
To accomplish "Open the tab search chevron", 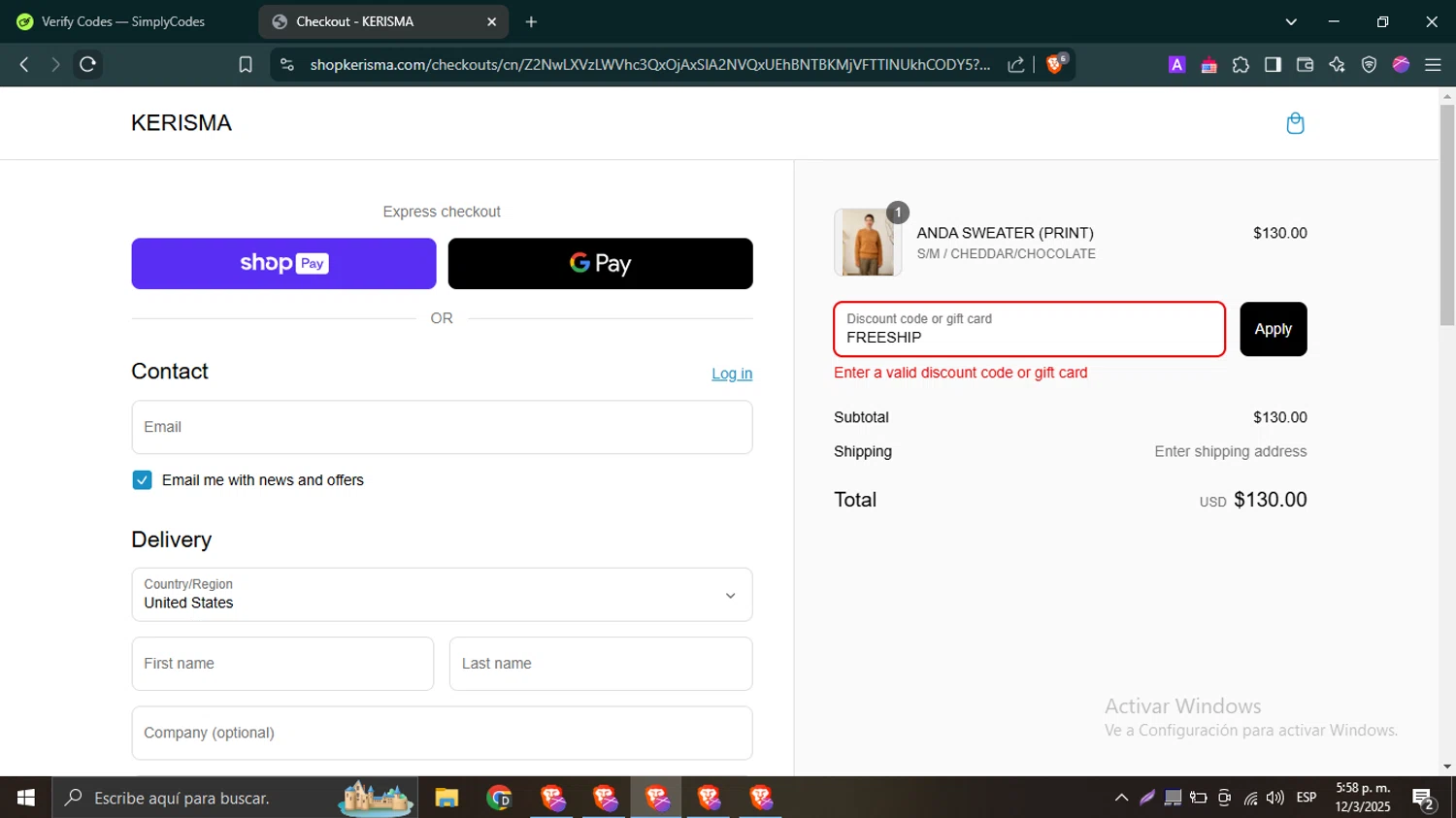I will [x=1291, y=21].
